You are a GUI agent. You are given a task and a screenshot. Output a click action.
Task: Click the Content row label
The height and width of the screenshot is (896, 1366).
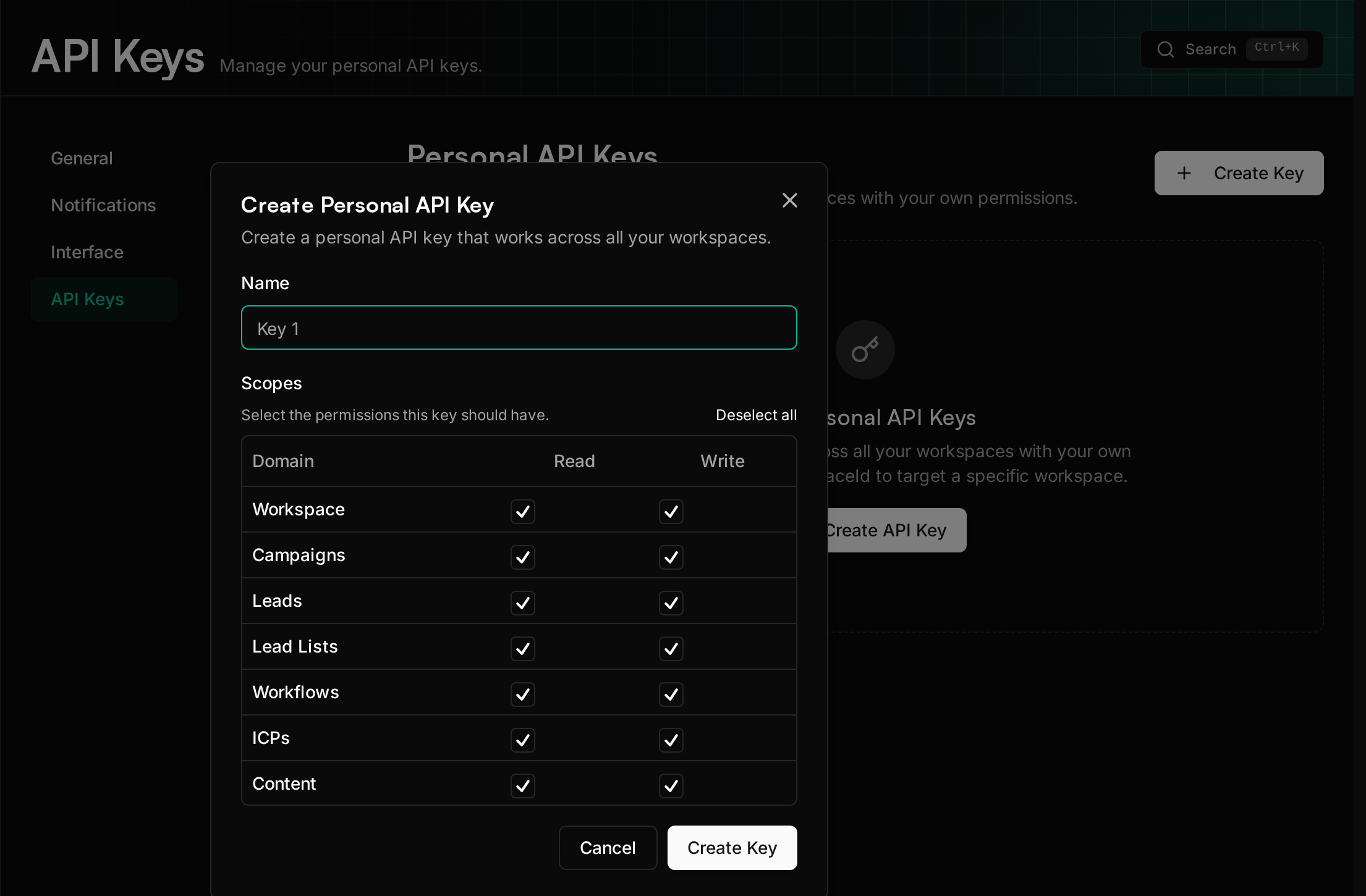[284, 784]
